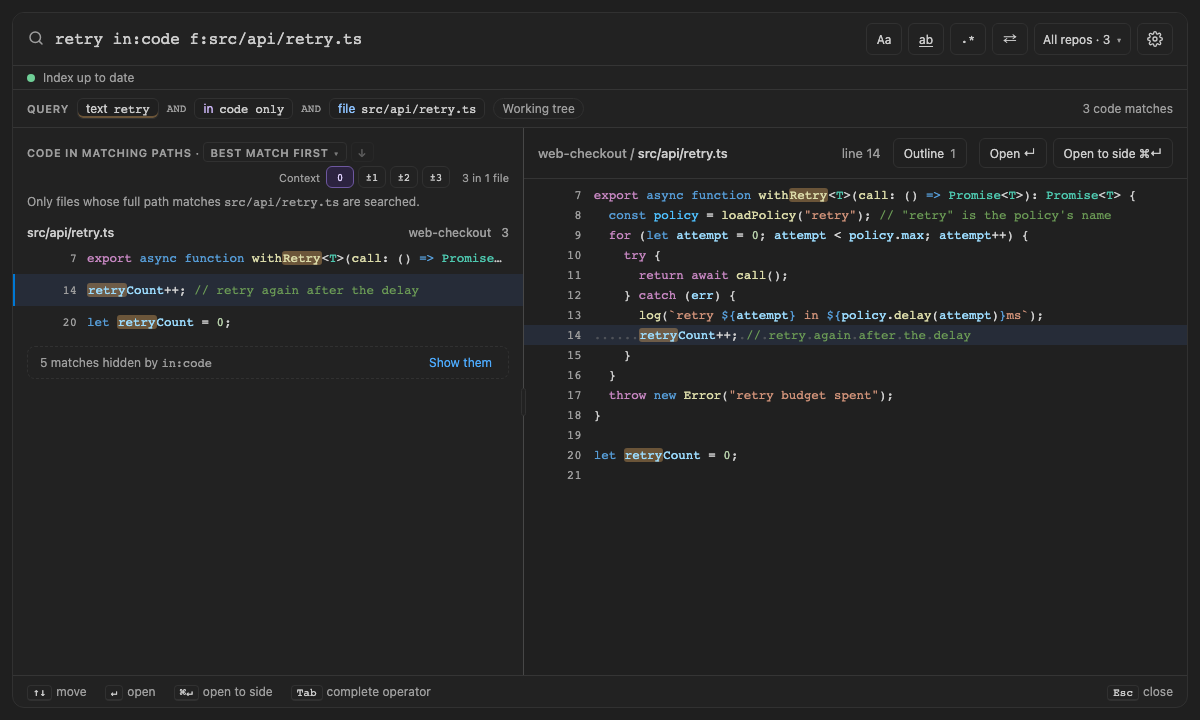
Task: Click the Open ↵ button
Action: point(1013,153)
